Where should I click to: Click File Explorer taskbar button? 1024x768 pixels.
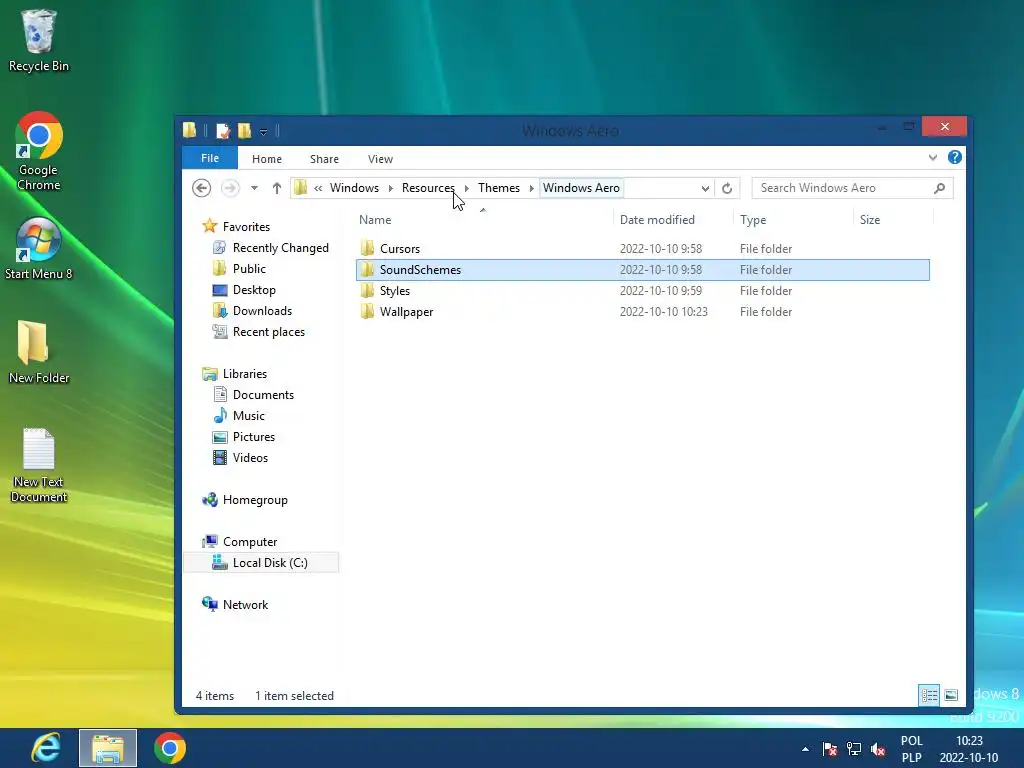[108, 748]
